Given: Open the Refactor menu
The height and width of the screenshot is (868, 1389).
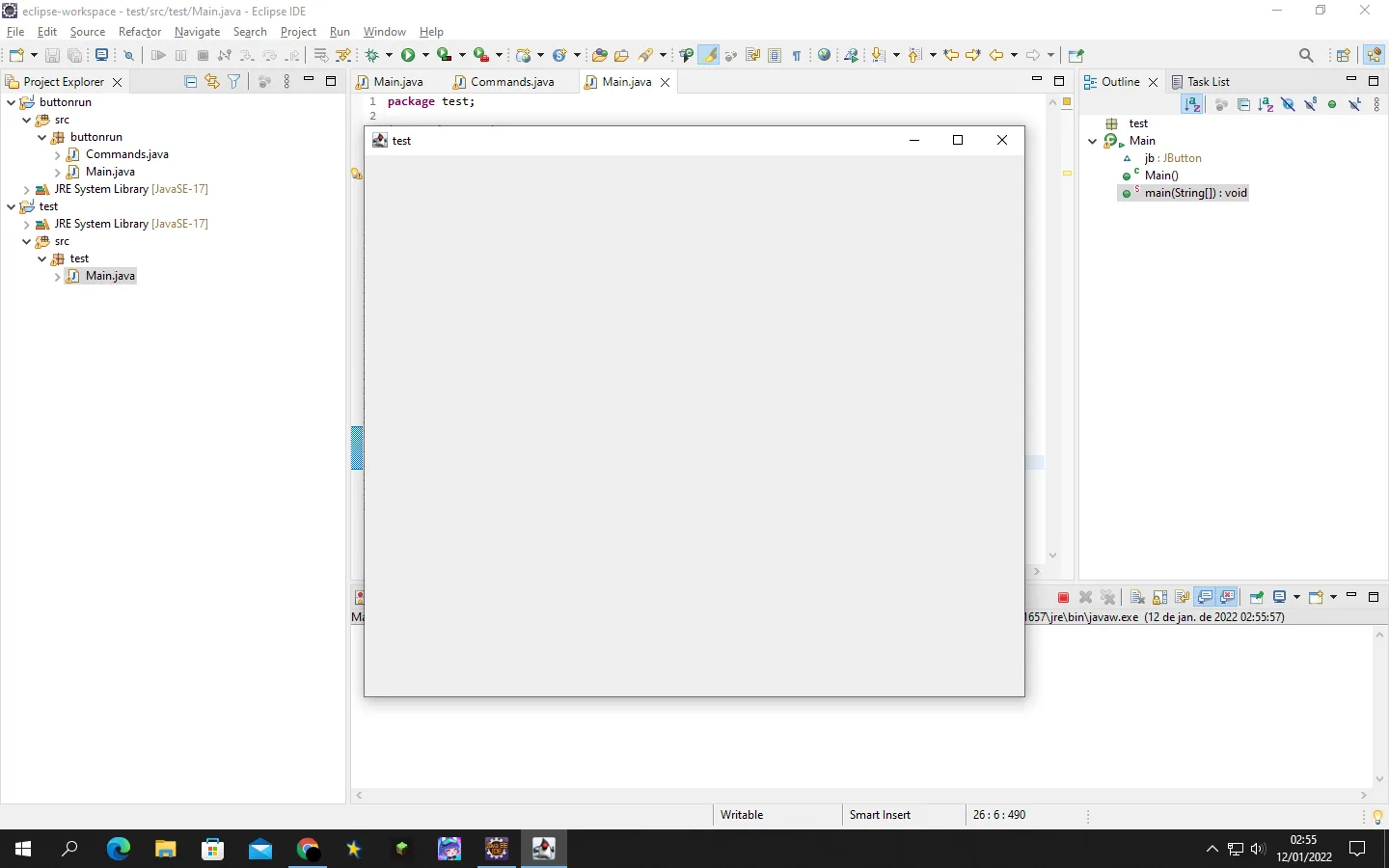Looking at the screenshot, I should (140, 32).
